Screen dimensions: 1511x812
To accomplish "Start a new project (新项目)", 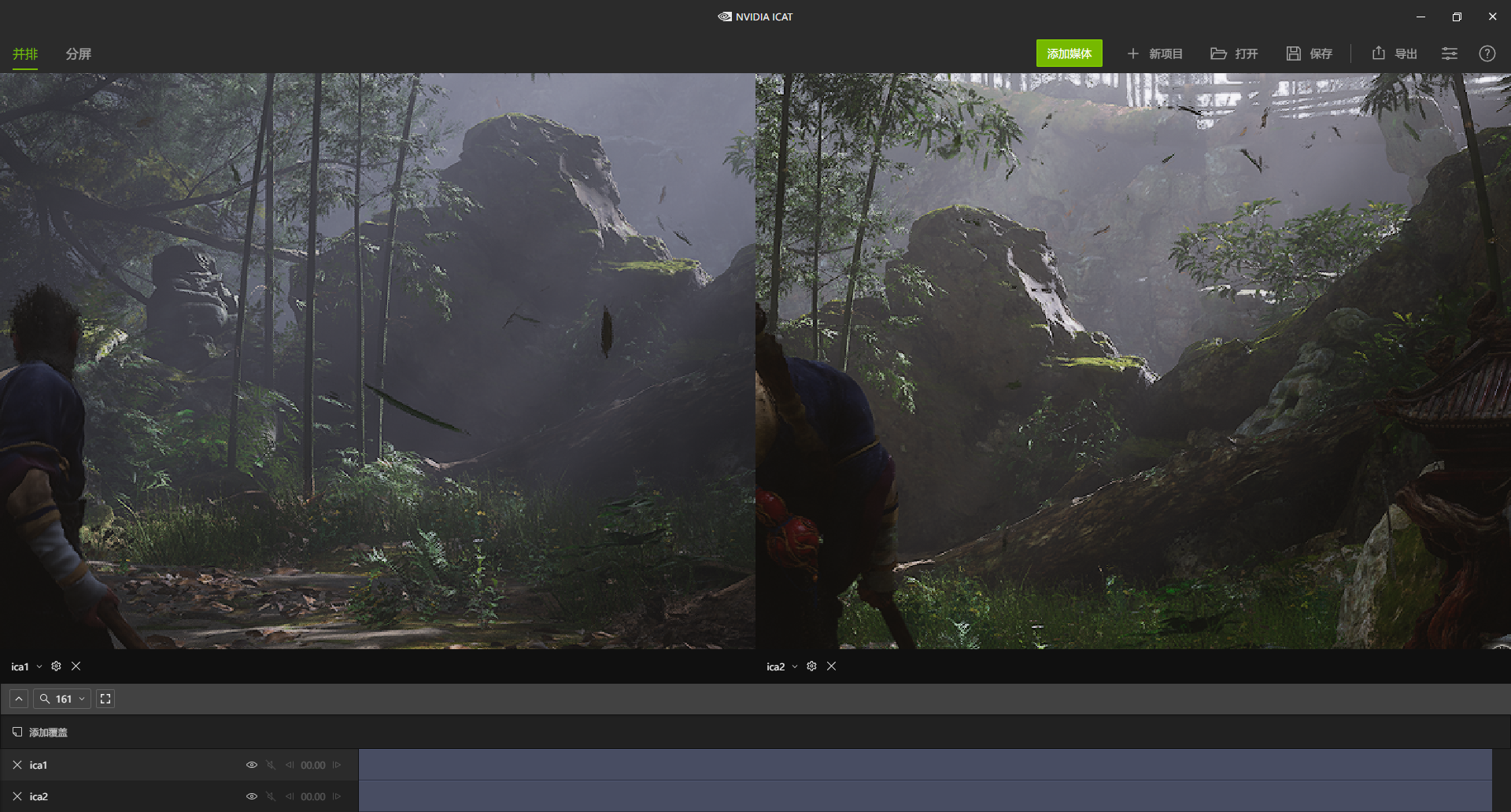I will [1155, 54].
